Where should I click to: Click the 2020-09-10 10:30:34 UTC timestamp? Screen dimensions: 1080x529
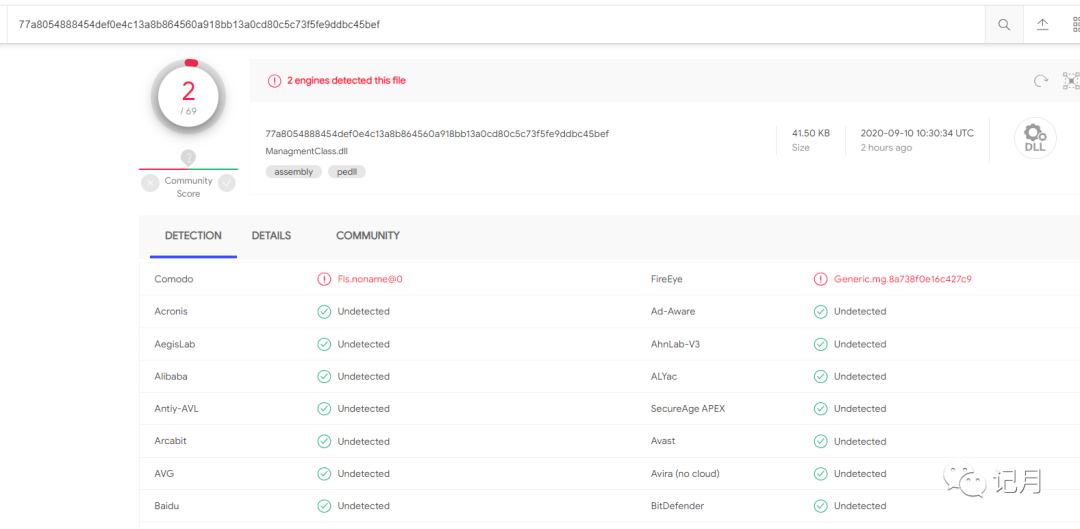[x=917, y=133]
